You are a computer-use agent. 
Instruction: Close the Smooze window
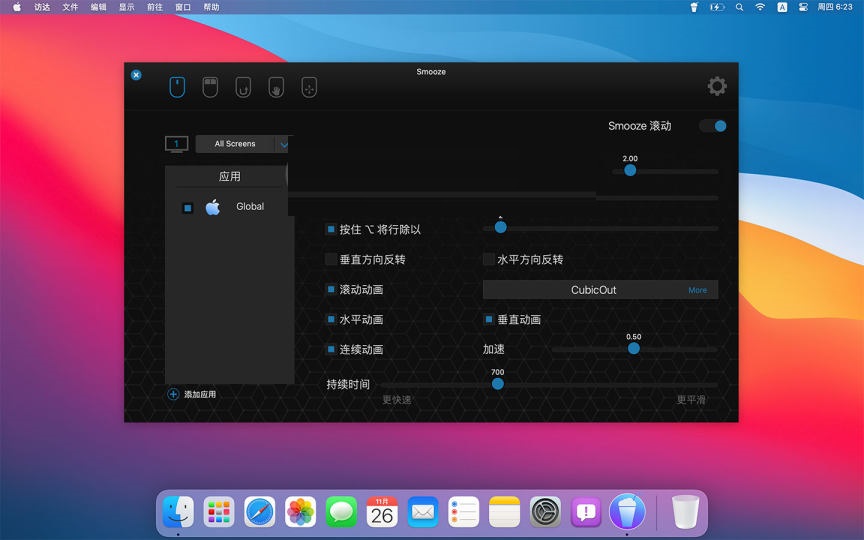[x=136, y=75]
